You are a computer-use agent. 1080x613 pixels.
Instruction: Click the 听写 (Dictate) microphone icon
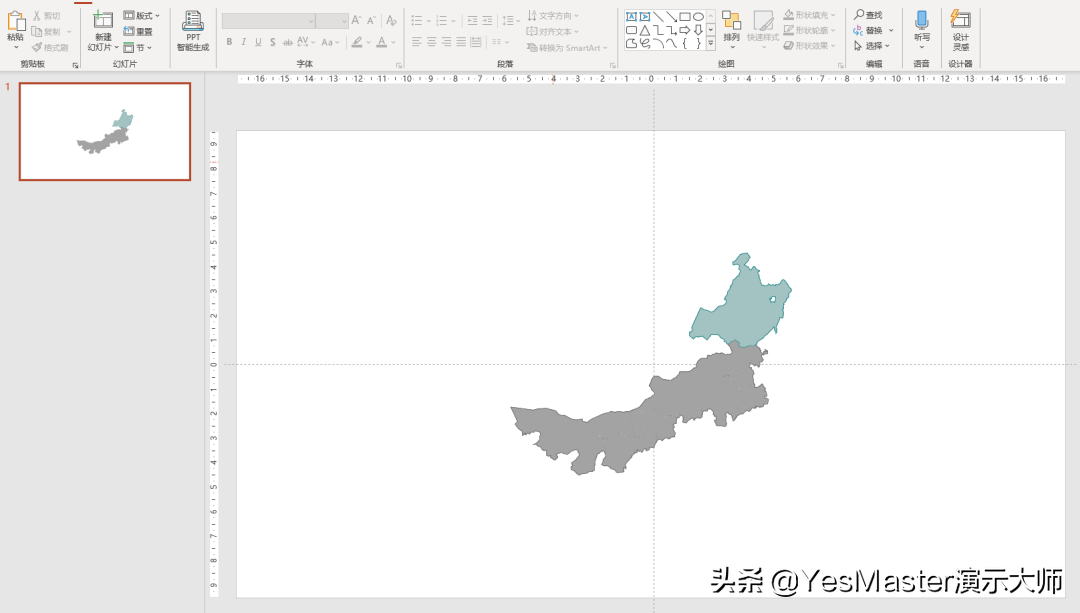point(921,22)
